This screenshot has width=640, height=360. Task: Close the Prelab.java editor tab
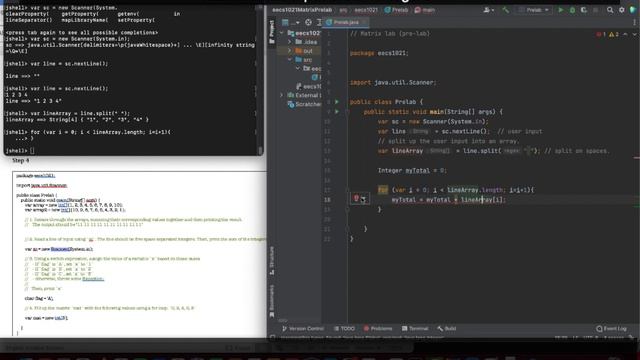point(363,22)
